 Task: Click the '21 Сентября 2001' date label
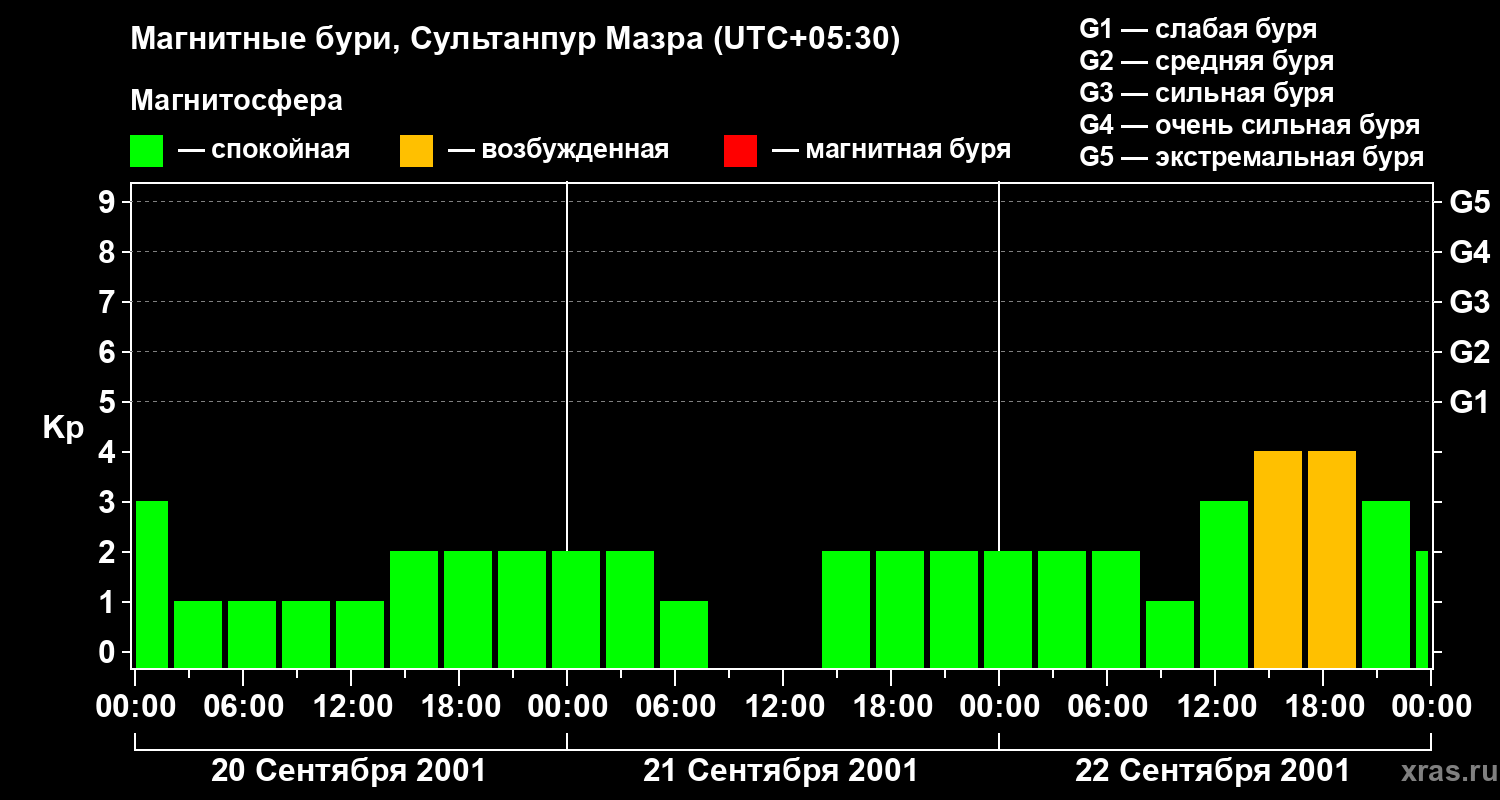click(x=780, y=771)
